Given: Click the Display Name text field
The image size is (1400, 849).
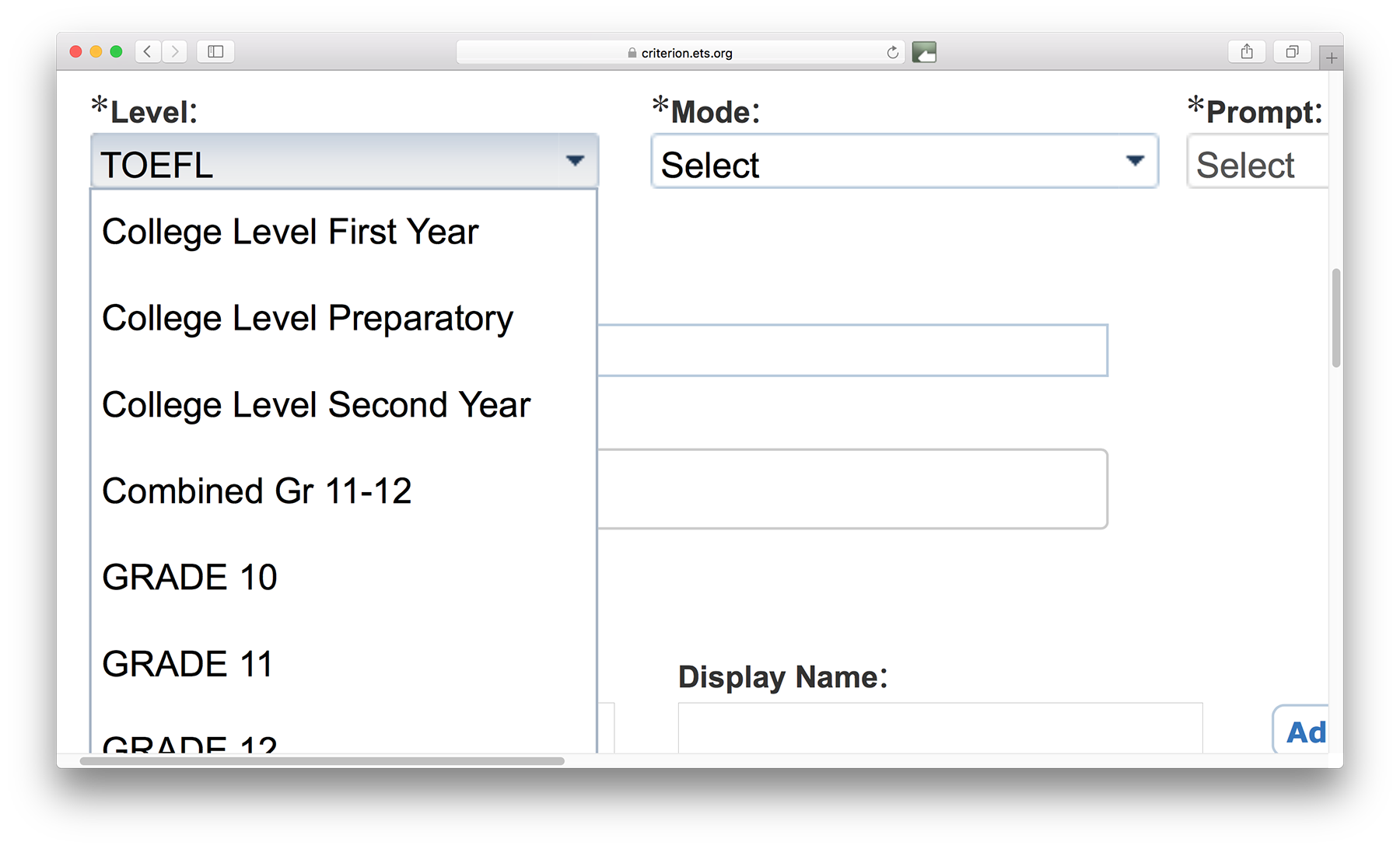Looking at the screenshot, I should (x=940, y=728).
